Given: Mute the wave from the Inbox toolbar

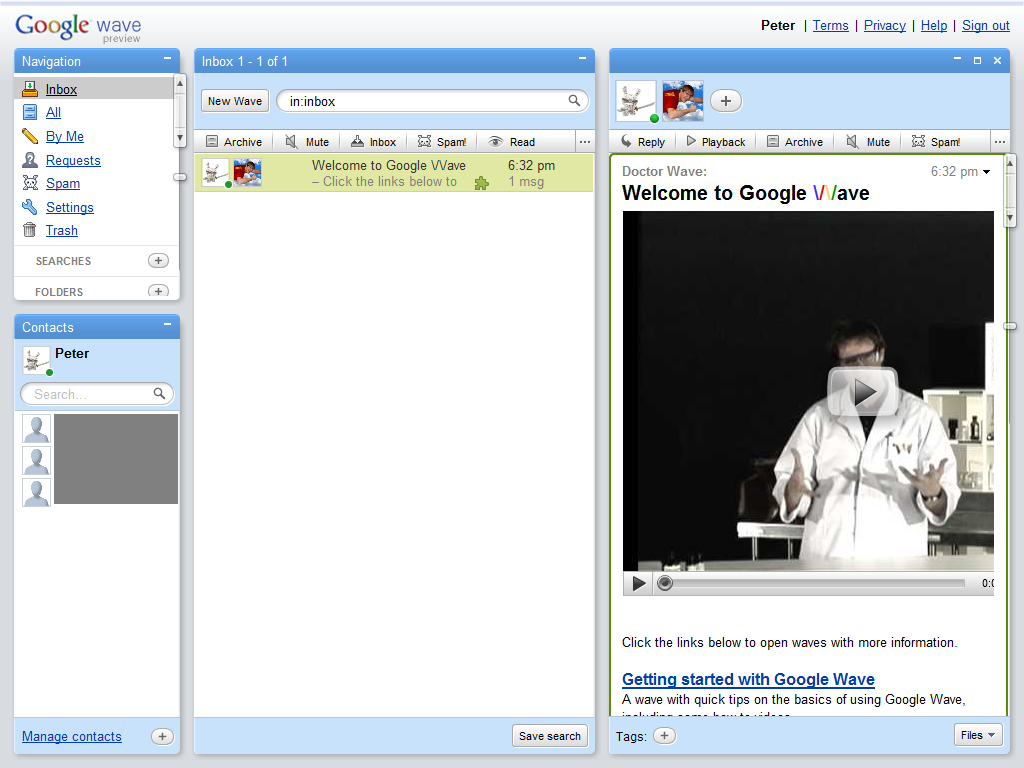Looking at the screenshot, I should pyautogui.click(x=308, y=142).
